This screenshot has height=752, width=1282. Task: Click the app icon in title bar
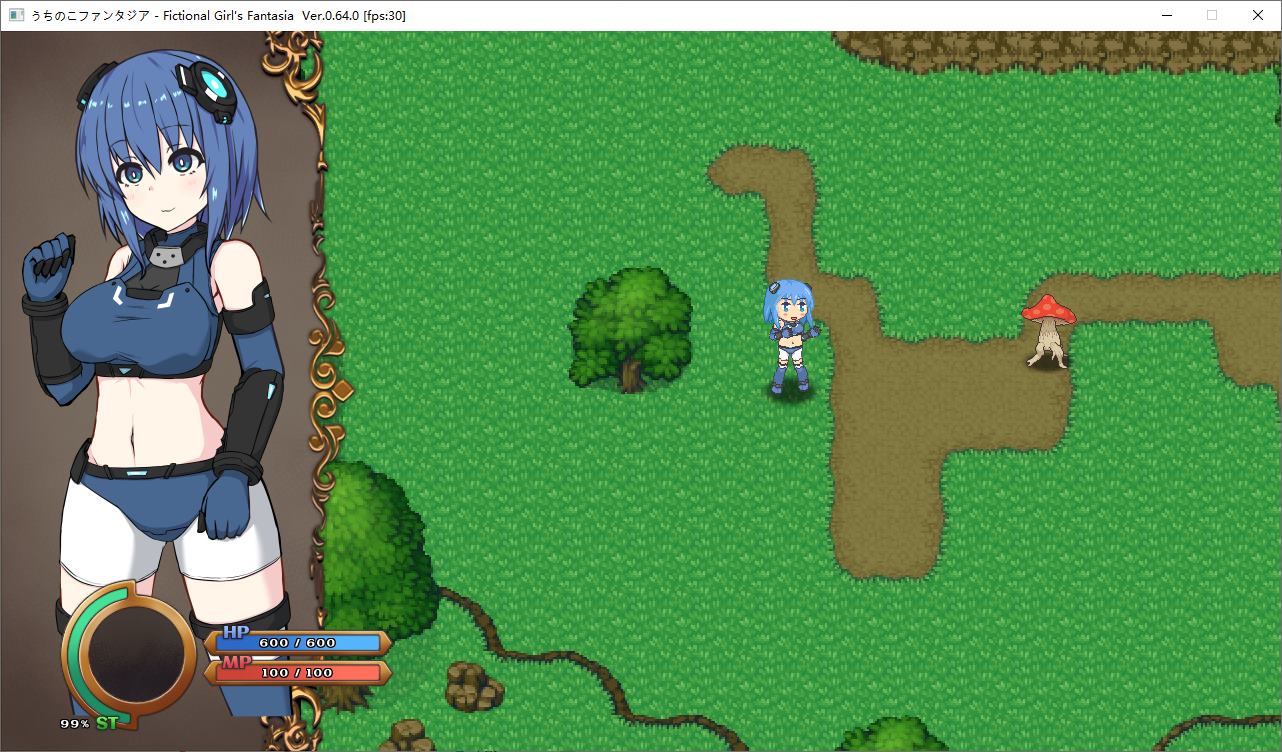(x=16, y=15)
